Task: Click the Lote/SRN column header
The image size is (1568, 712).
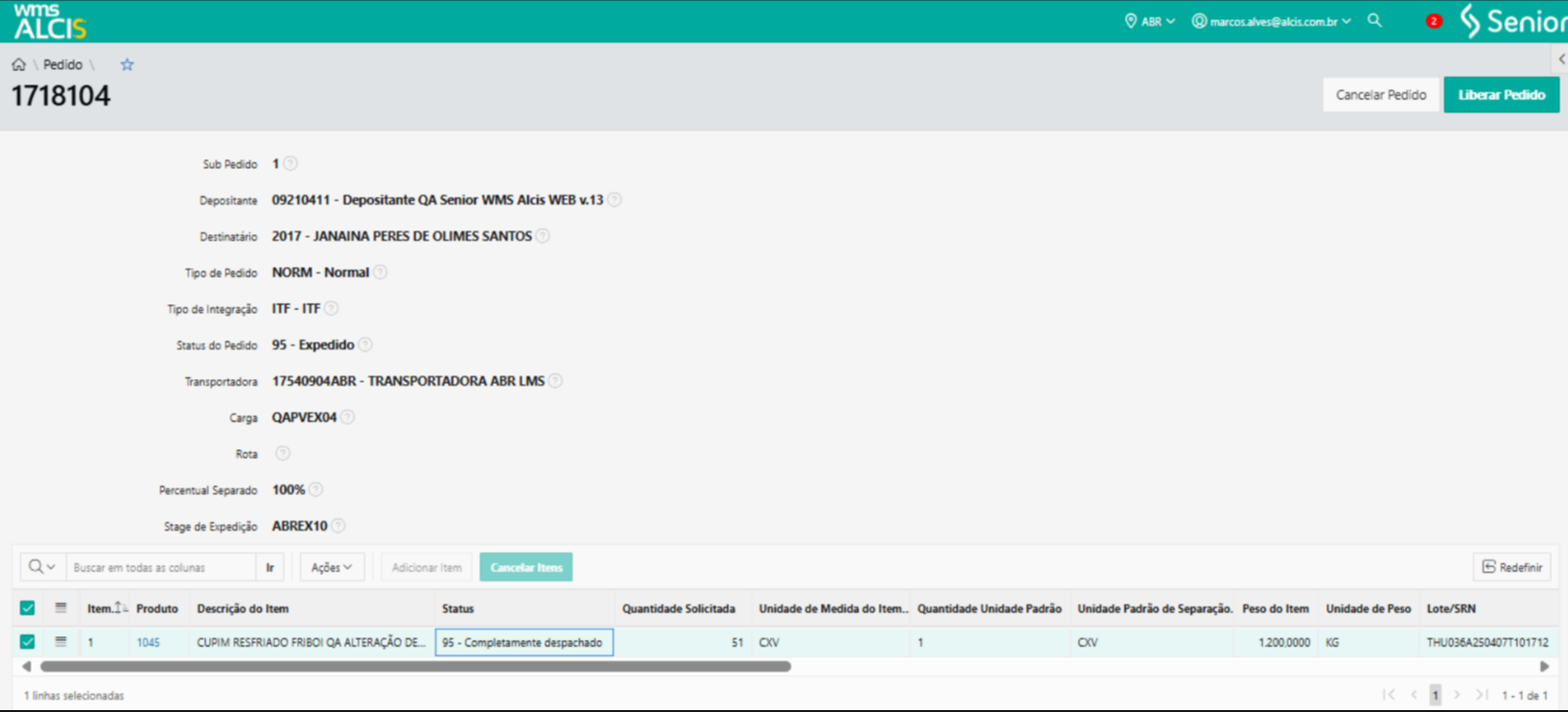Action: pyautogui.click(x=1451, y=608)
